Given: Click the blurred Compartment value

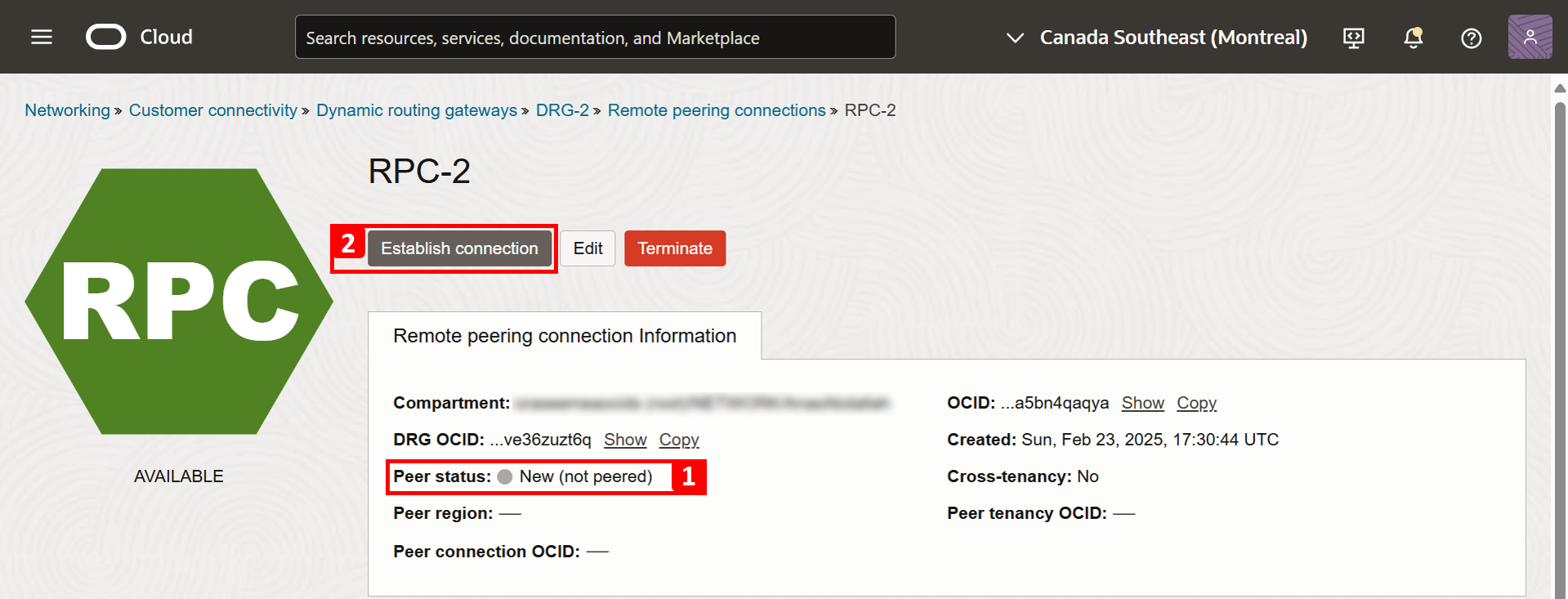Looking at the screenshot, I should tap(703, 403).
